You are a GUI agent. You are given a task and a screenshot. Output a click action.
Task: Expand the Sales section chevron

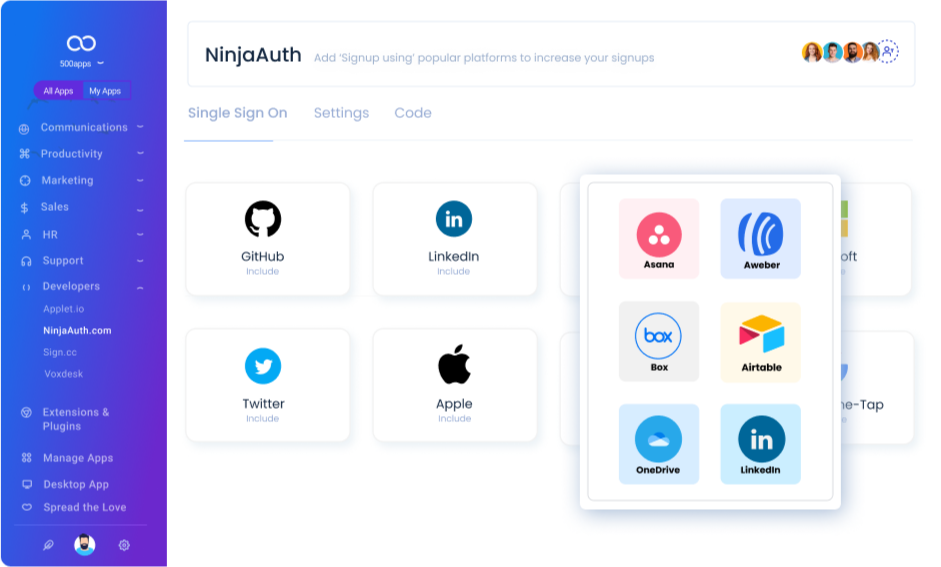pyautogui.click(x=140, y=210)
